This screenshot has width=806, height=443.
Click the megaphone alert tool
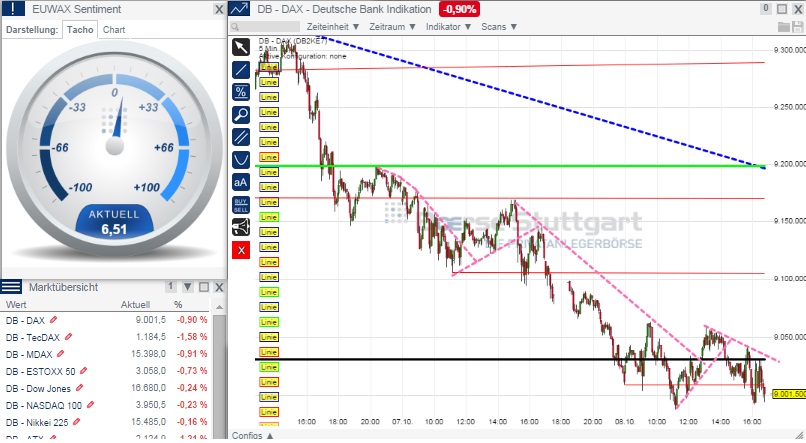point(241,227)
